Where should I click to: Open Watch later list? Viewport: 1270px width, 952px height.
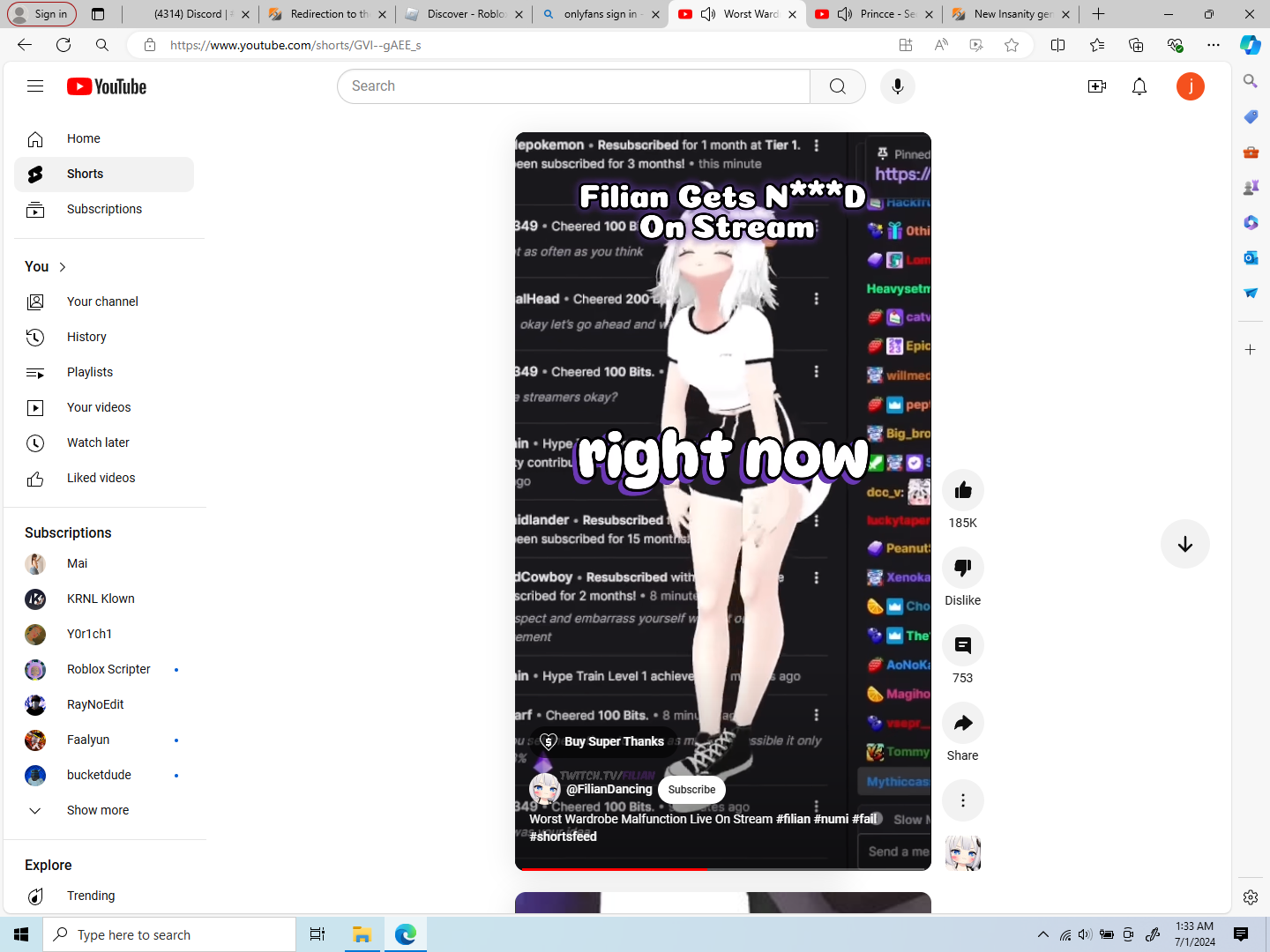[x=104, y=443]
